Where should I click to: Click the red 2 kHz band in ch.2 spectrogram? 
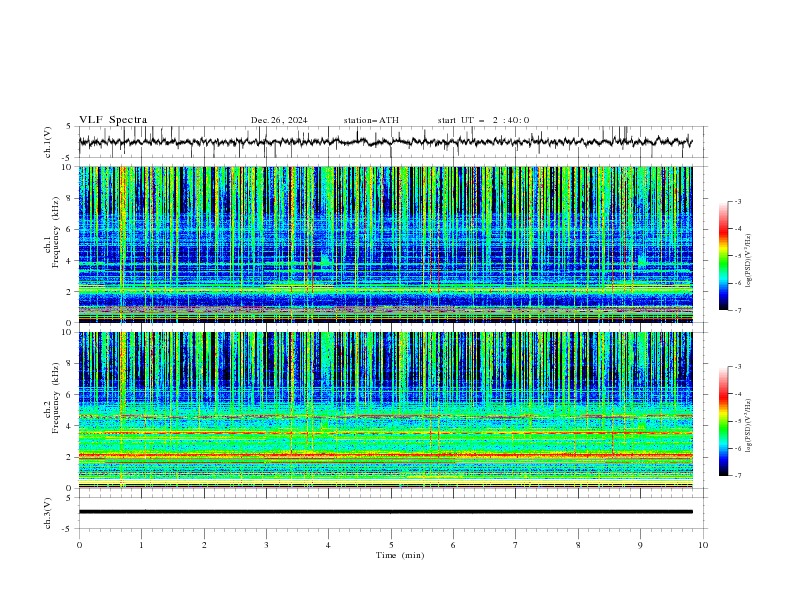[x=385, y=455]
